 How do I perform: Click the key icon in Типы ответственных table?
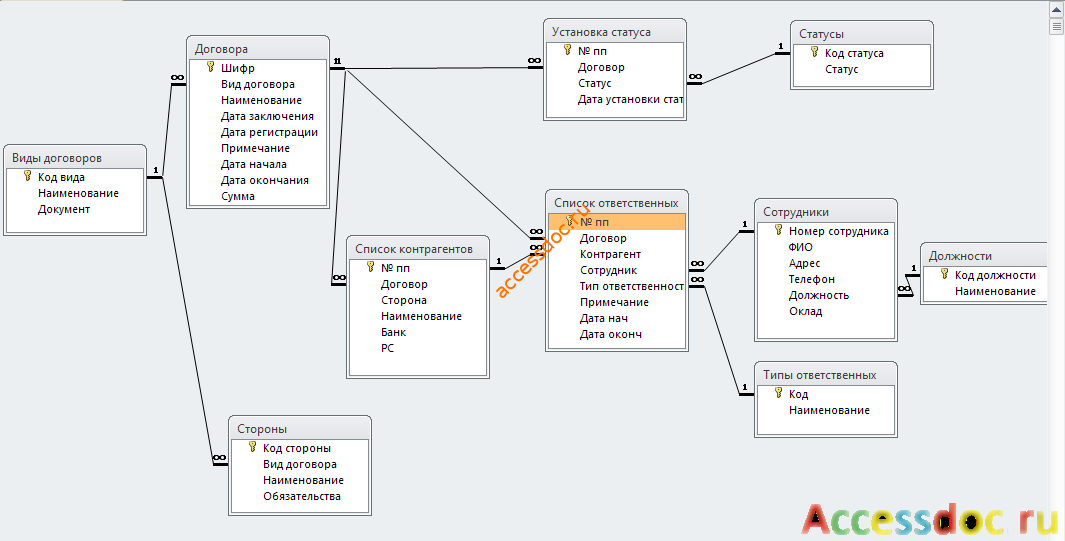coord(779,393)
